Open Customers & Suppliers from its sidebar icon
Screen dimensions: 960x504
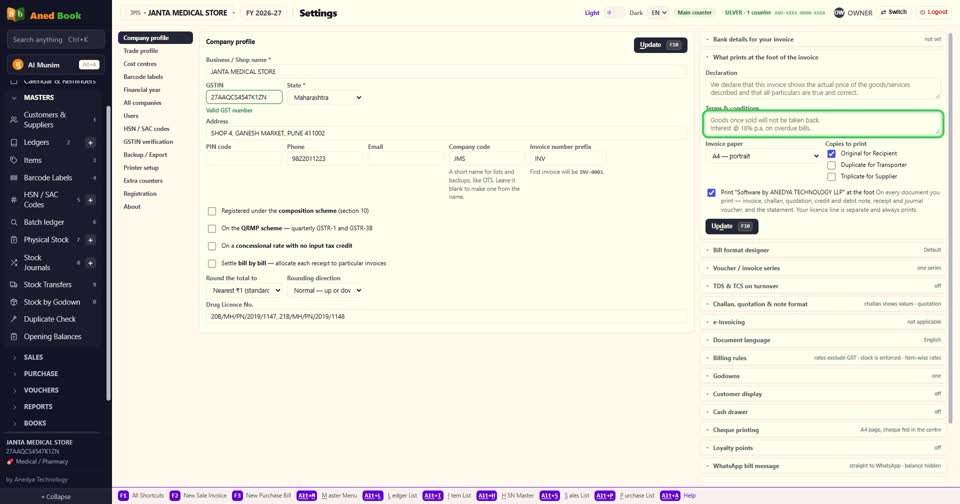pos(13,119)
